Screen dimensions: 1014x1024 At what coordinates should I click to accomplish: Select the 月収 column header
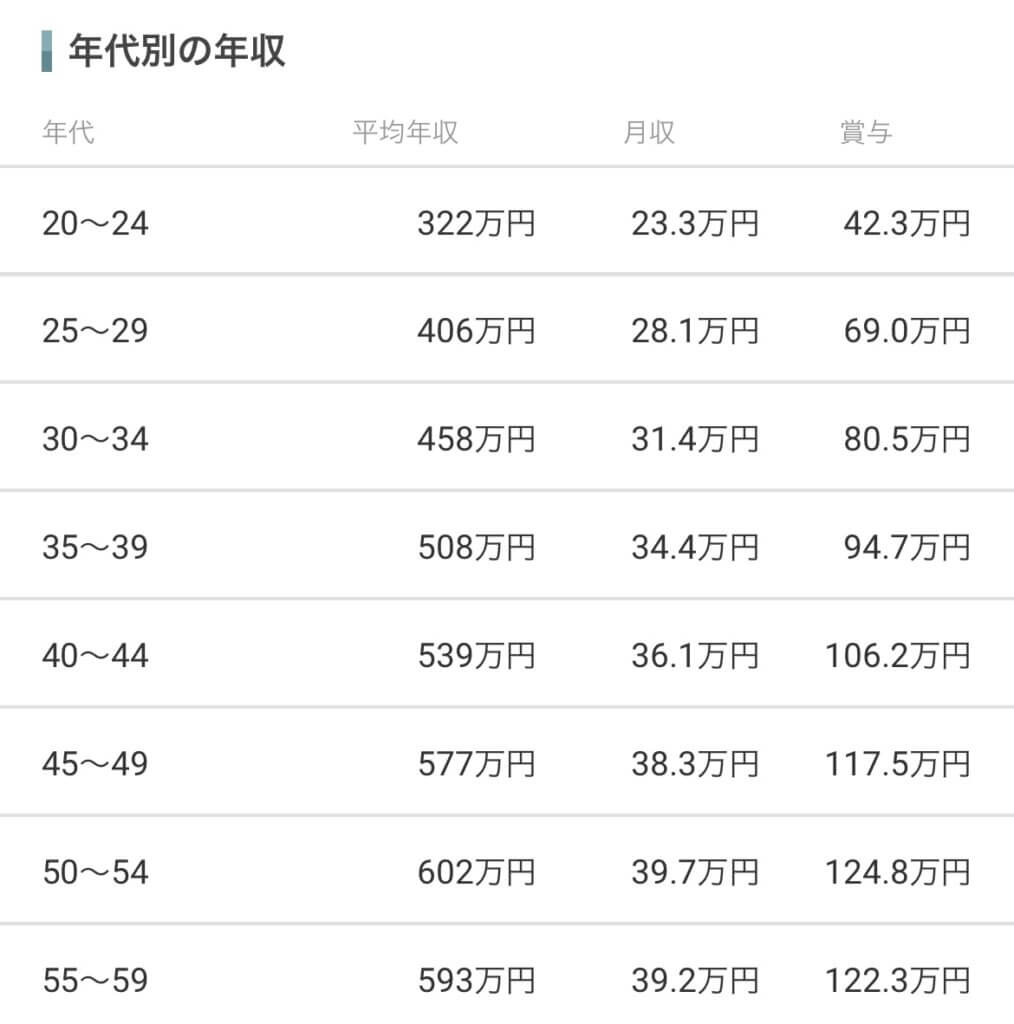(x=649, y=132)
